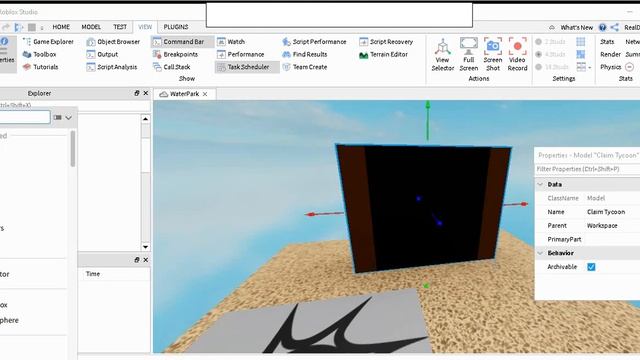Switch to the TEST ribbon tab
This screenshot has height=360, width=640.
pos(120,27)
